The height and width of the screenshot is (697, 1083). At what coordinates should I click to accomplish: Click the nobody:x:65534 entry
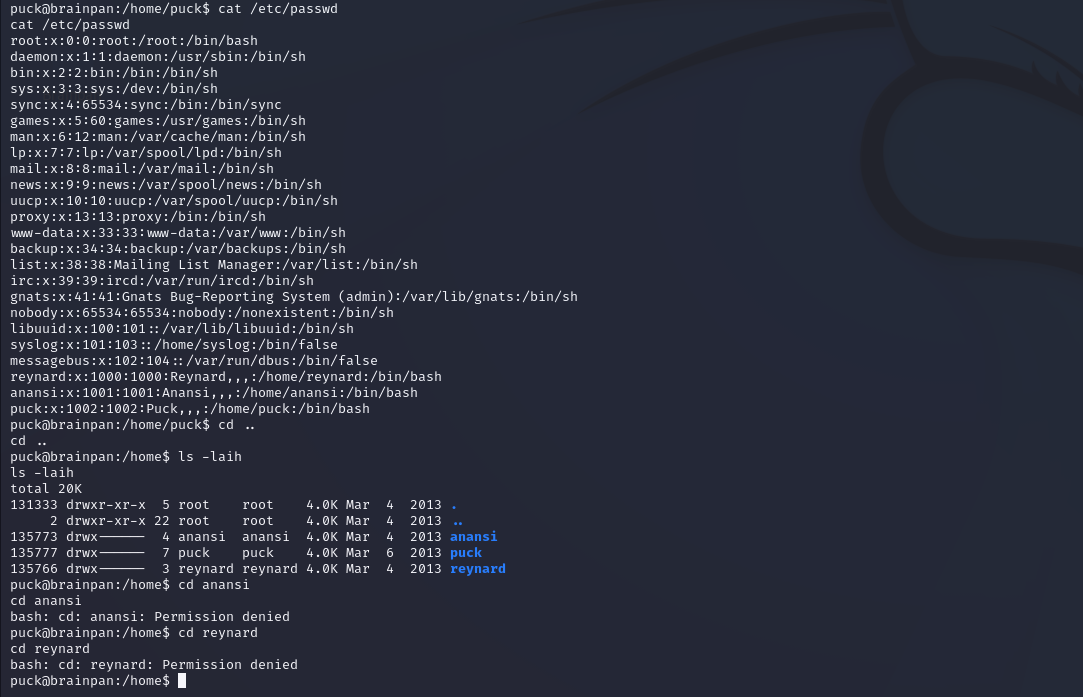coord(202,312)
